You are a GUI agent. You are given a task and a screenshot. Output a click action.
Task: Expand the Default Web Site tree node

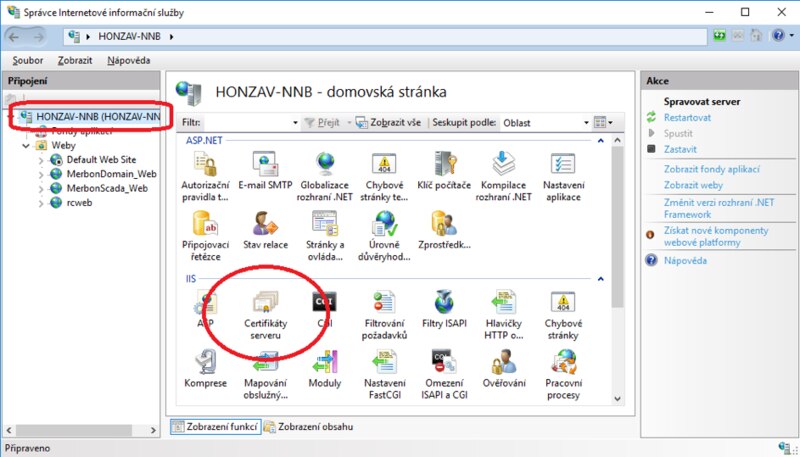(40, 160)
